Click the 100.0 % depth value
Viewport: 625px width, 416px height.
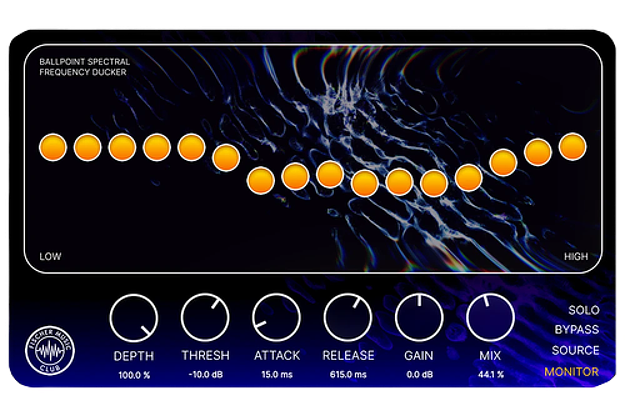[x=134, y=375]
